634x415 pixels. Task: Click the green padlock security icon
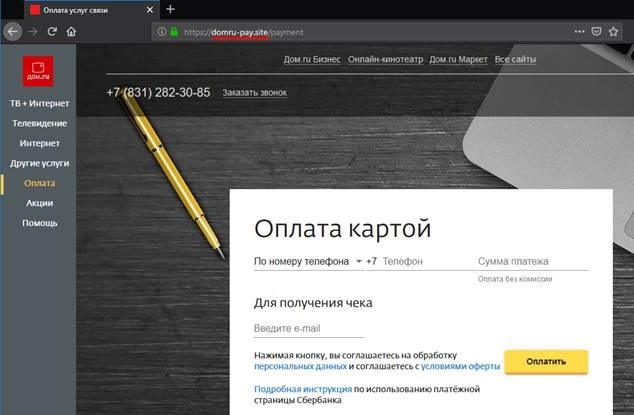(x=174, y=32)
